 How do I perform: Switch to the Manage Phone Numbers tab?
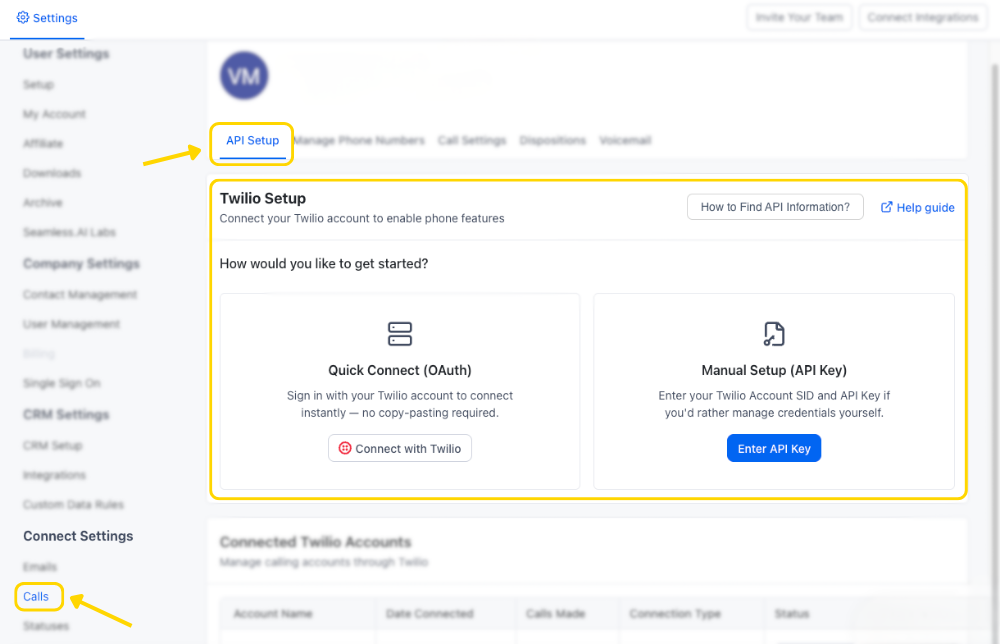pyautogui.click(x=359, y=140)
